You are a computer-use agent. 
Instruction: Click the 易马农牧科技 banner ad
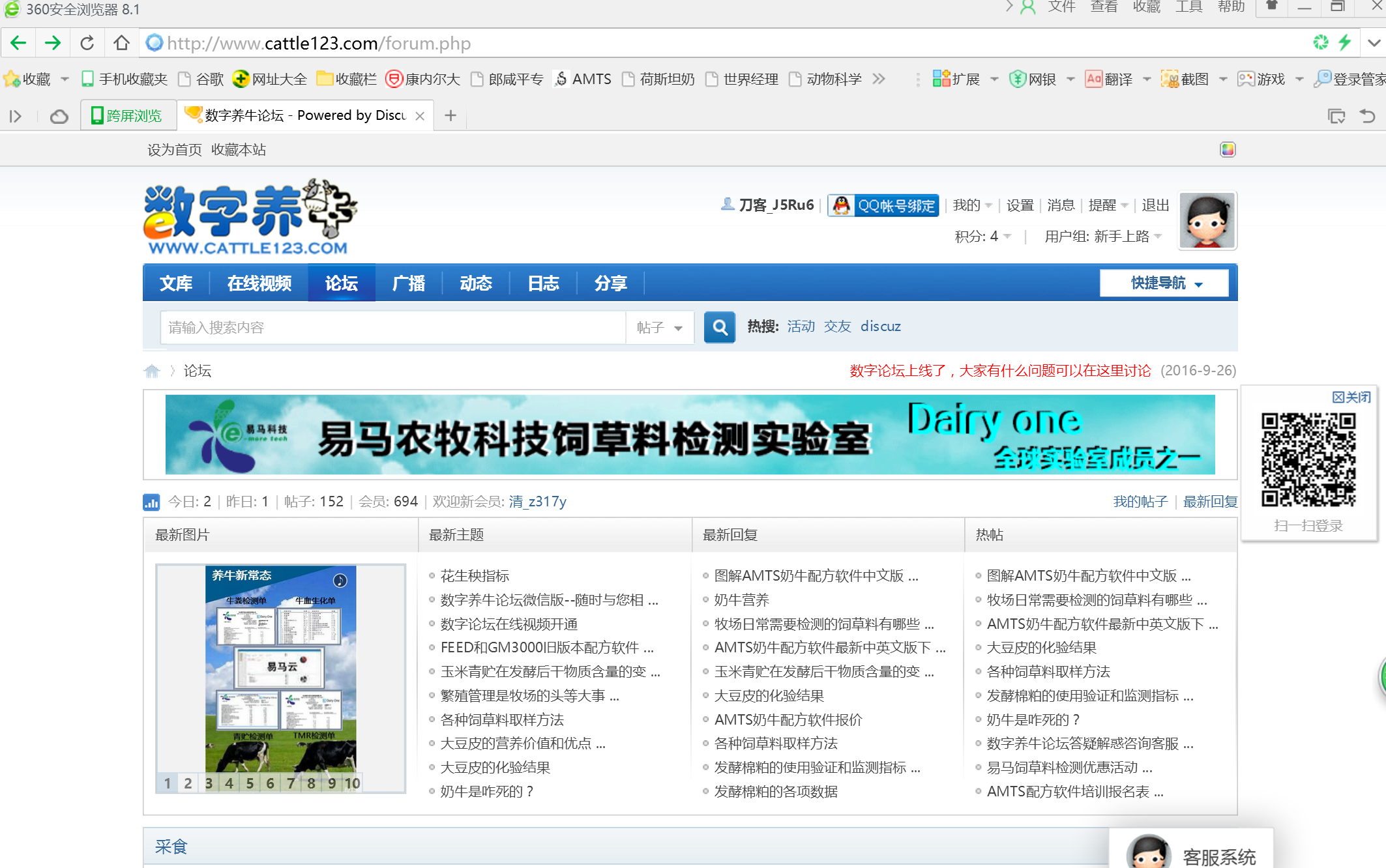click(x=690, y=435)
